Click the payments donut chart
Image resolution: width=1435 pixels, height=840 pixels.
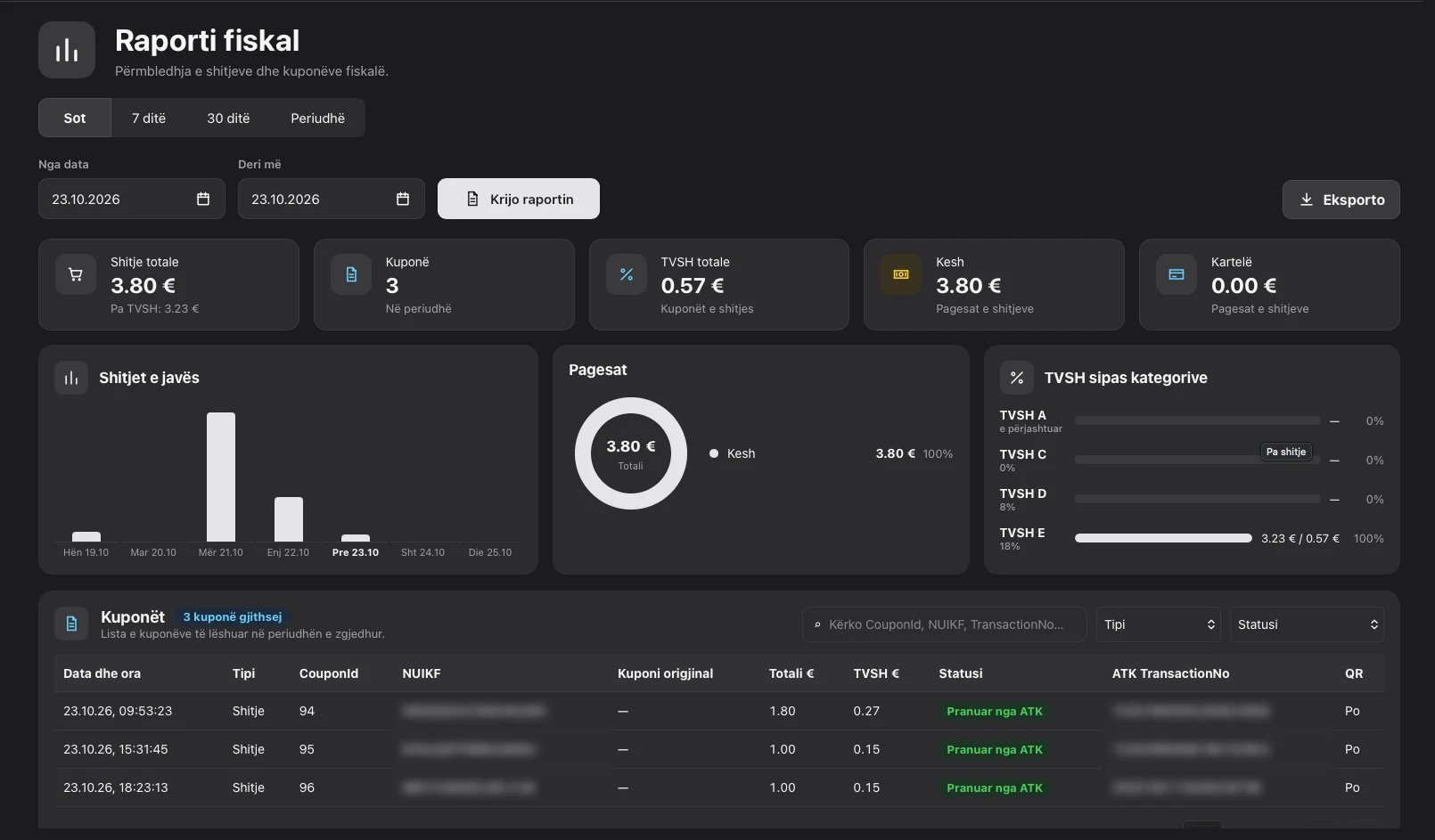[631, 453]
